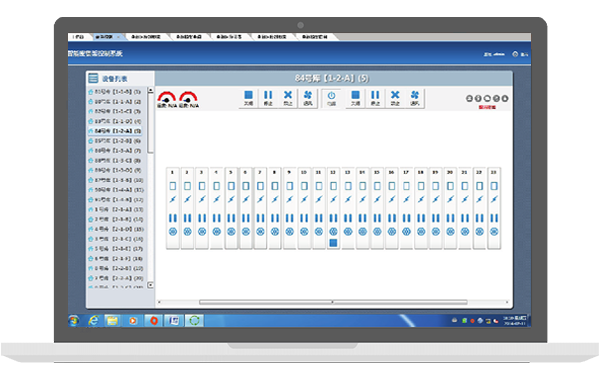The image size is (600, 378).
Task: Click the pause icon in column 5
Action: (231, 218)
